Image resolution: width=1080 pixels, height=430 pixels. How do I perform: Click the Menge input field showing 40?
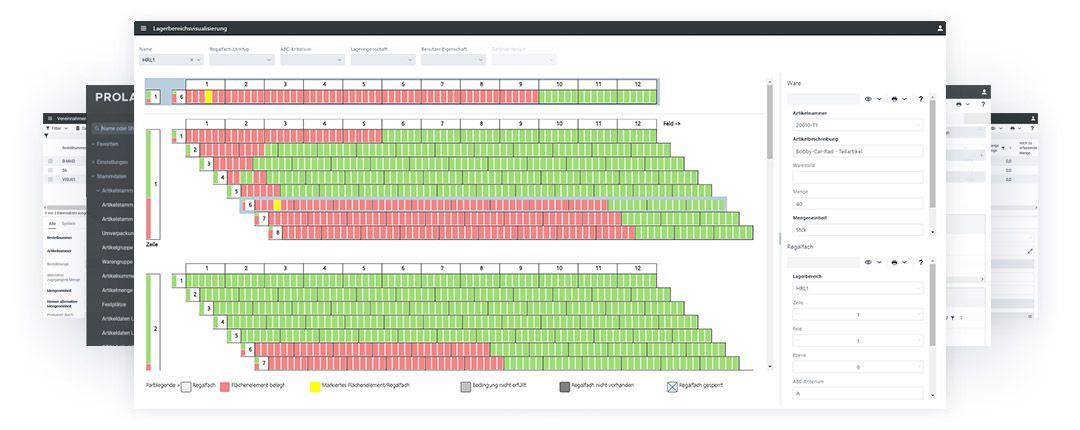858,203
